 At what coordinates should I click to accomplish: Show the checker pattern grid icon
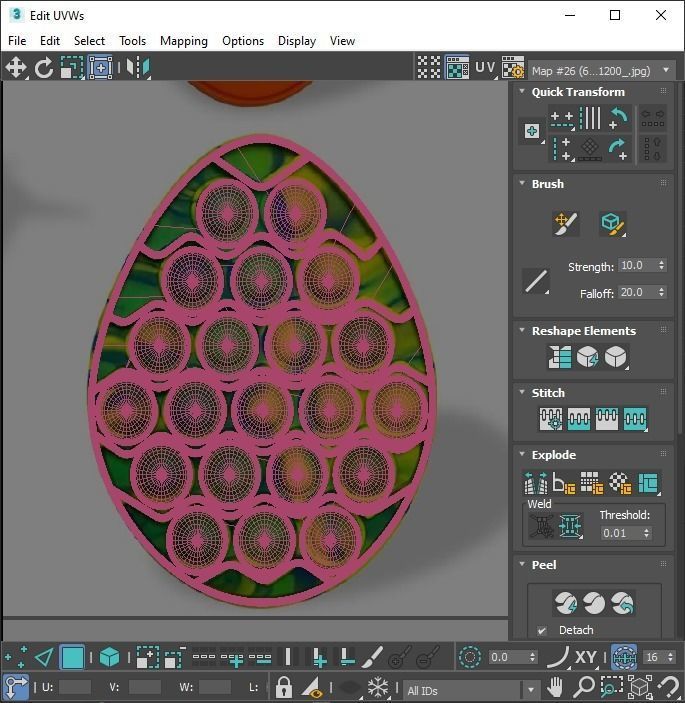pos(429,67)
